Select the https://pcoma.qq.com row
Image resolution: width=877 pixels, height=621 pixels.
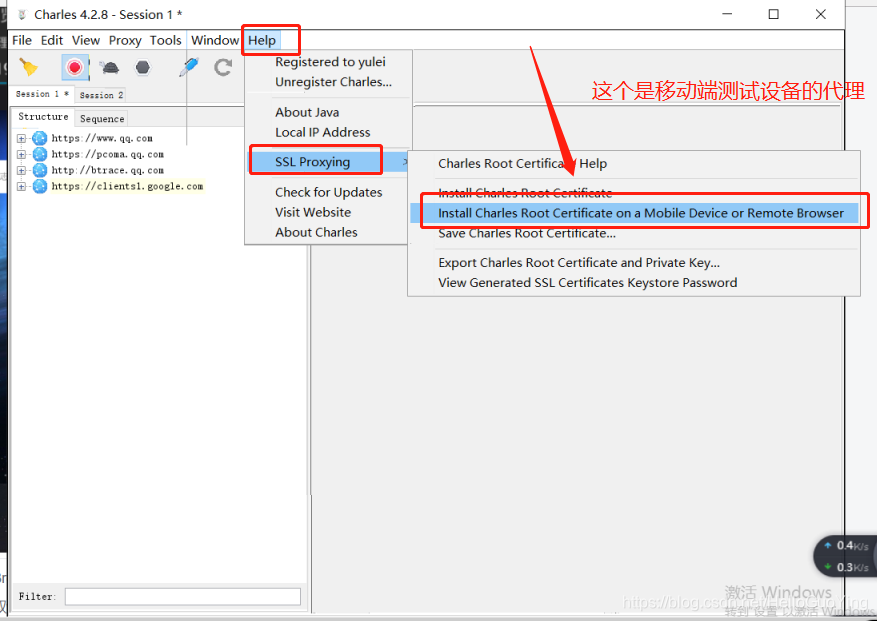(x=107, y=154)
